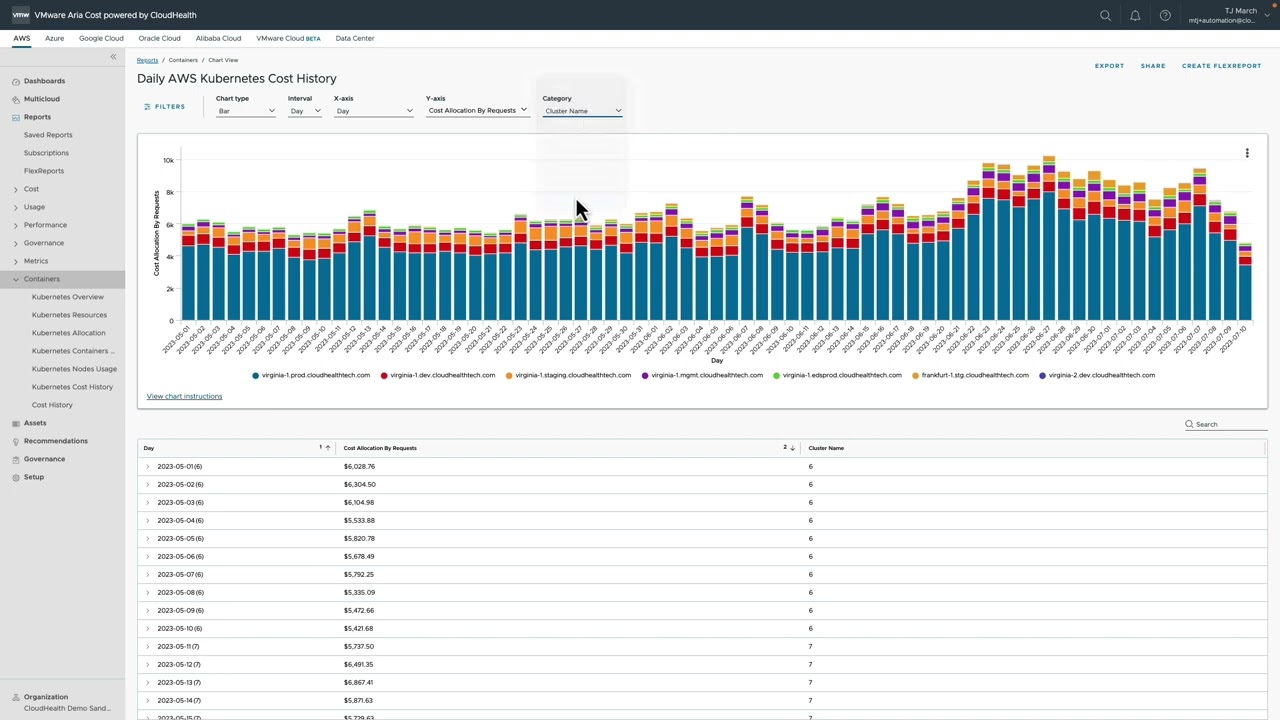This screenshot has height=720, width=1280.
Task: Toggle frankfurt-1.stg.cloudhealthtech.com legend series
Action: 974,375
